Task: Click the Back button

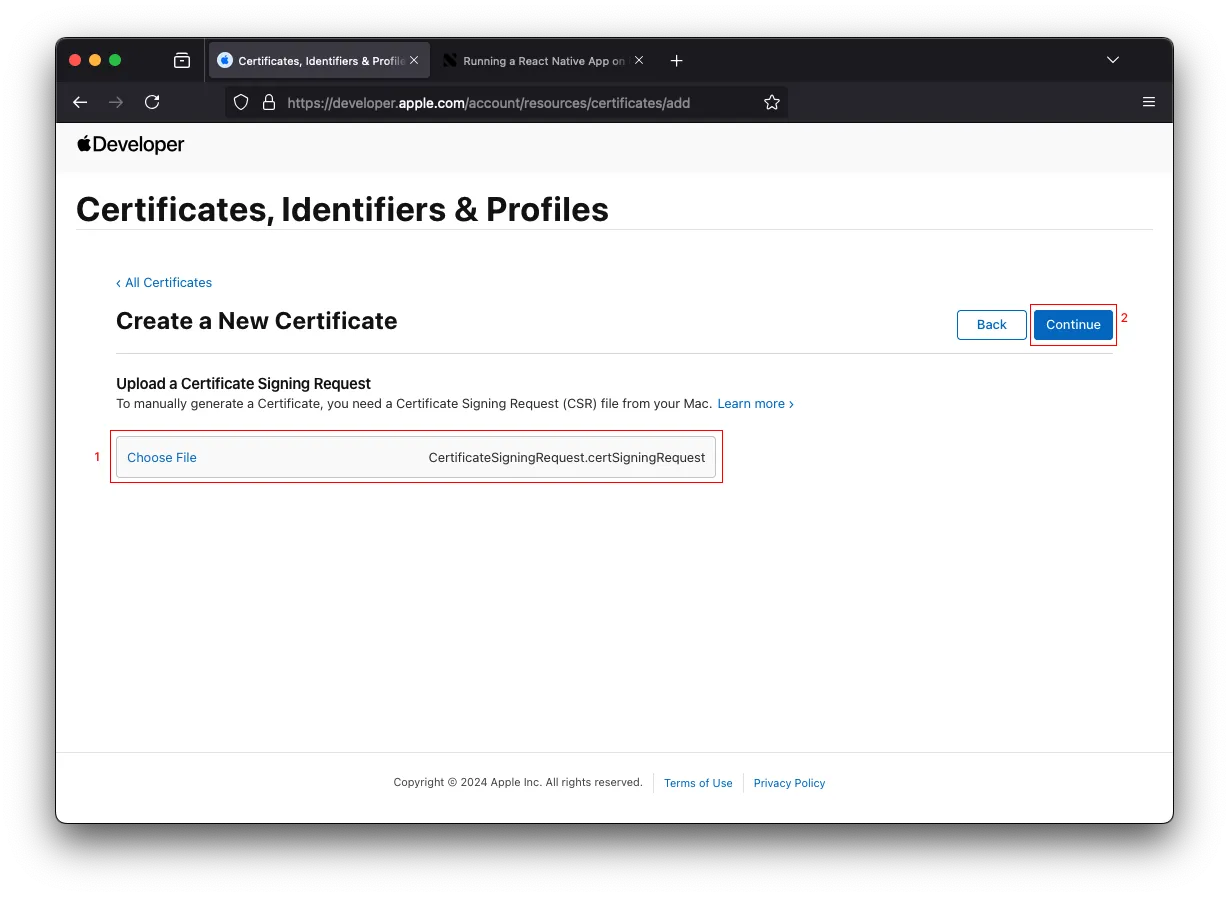Action: point(992,325)
